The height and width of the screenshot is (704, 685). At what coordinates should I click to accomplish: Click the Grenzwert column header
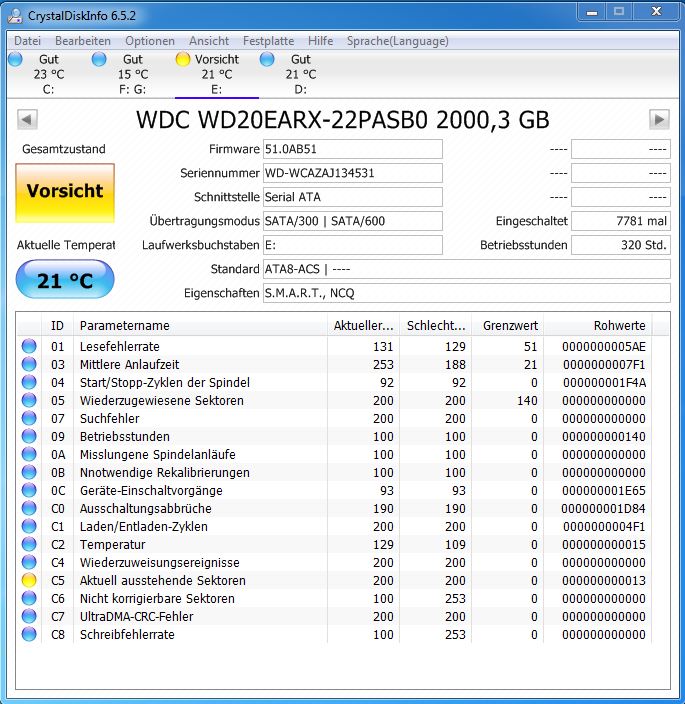508,325
